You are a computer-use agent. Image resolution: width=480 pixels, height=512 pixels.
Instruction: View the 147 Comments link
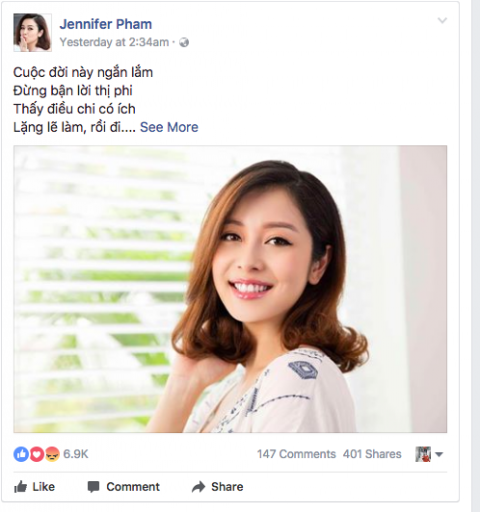click(x=296, y=454)
